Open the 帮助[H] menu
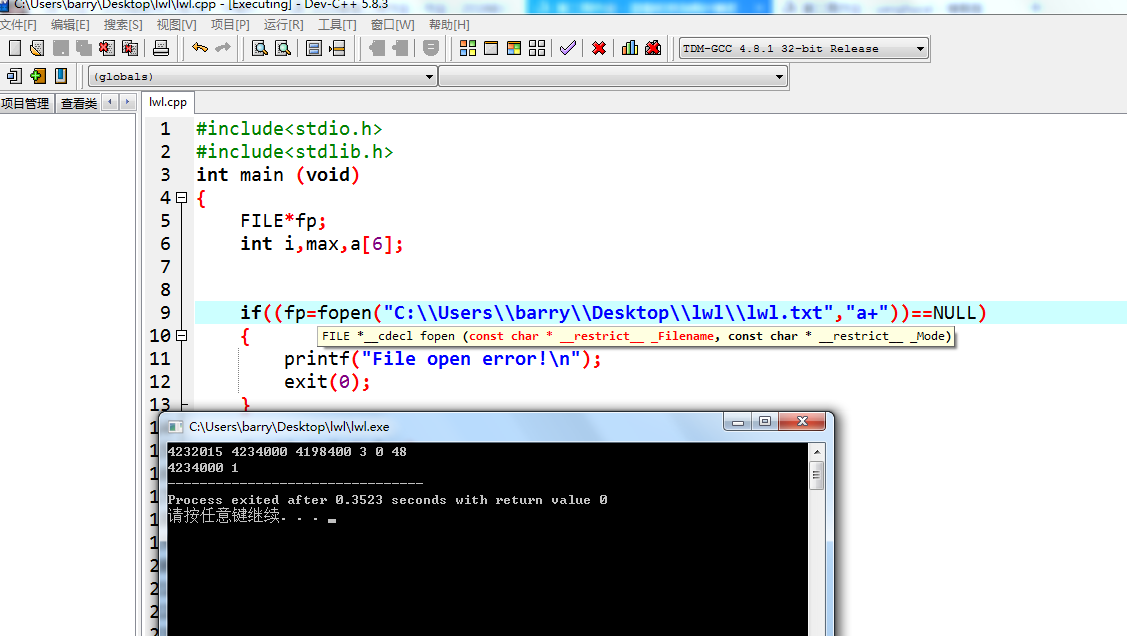The width and height of the screenshot is (1127, 636). [449, 24]
